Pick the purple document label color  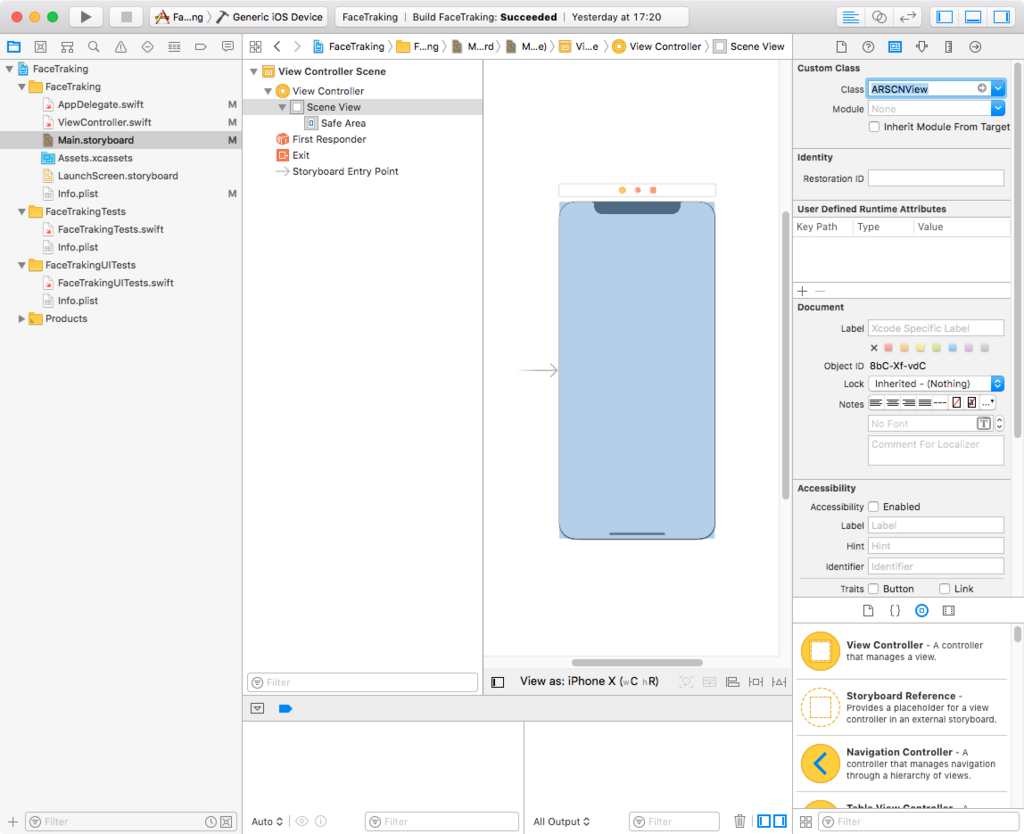968,347
